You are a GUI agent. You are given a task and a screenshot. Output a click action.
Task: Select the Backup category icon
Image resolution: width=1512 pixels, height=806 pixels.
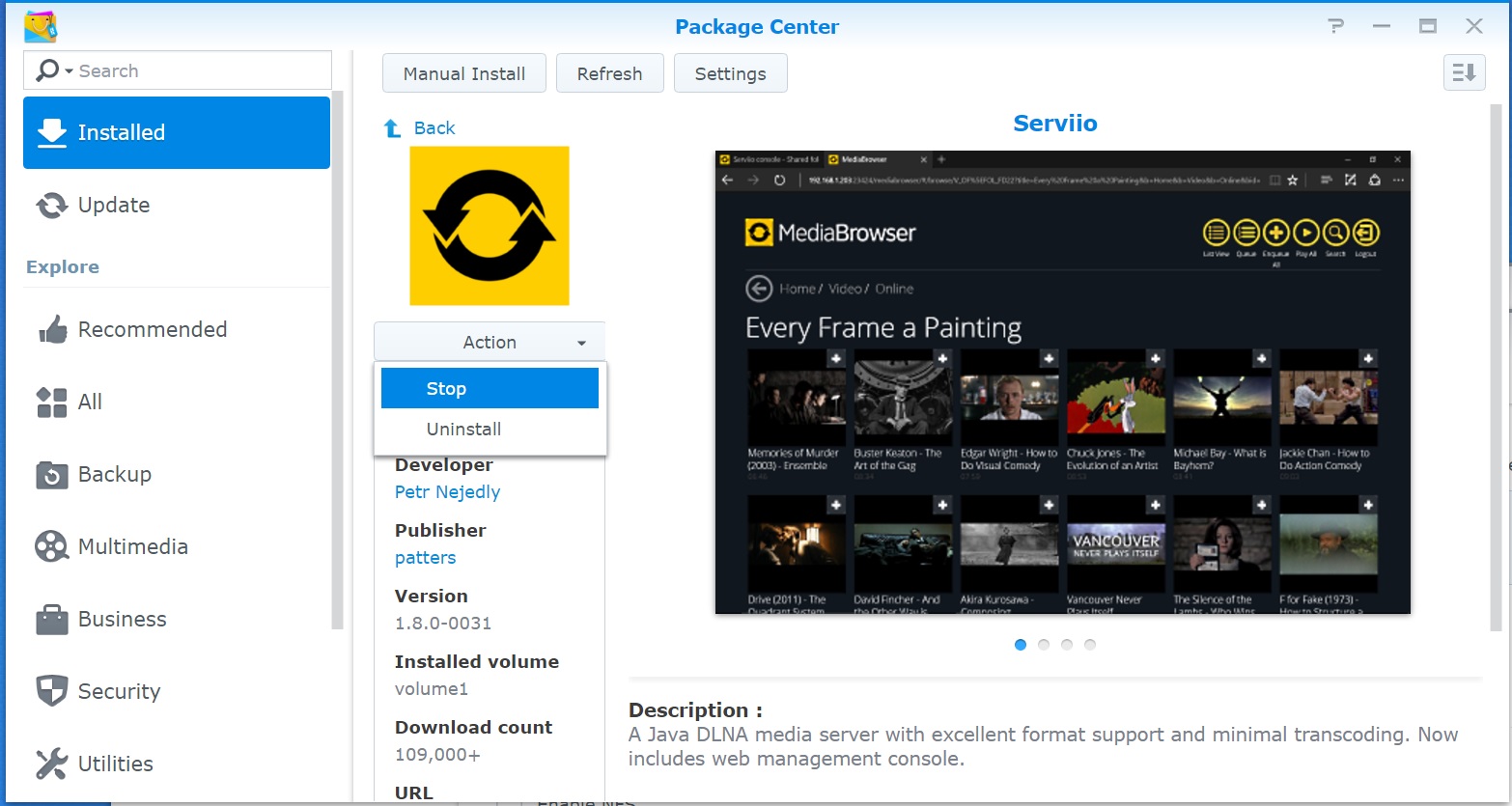click(x=52, y=475)
